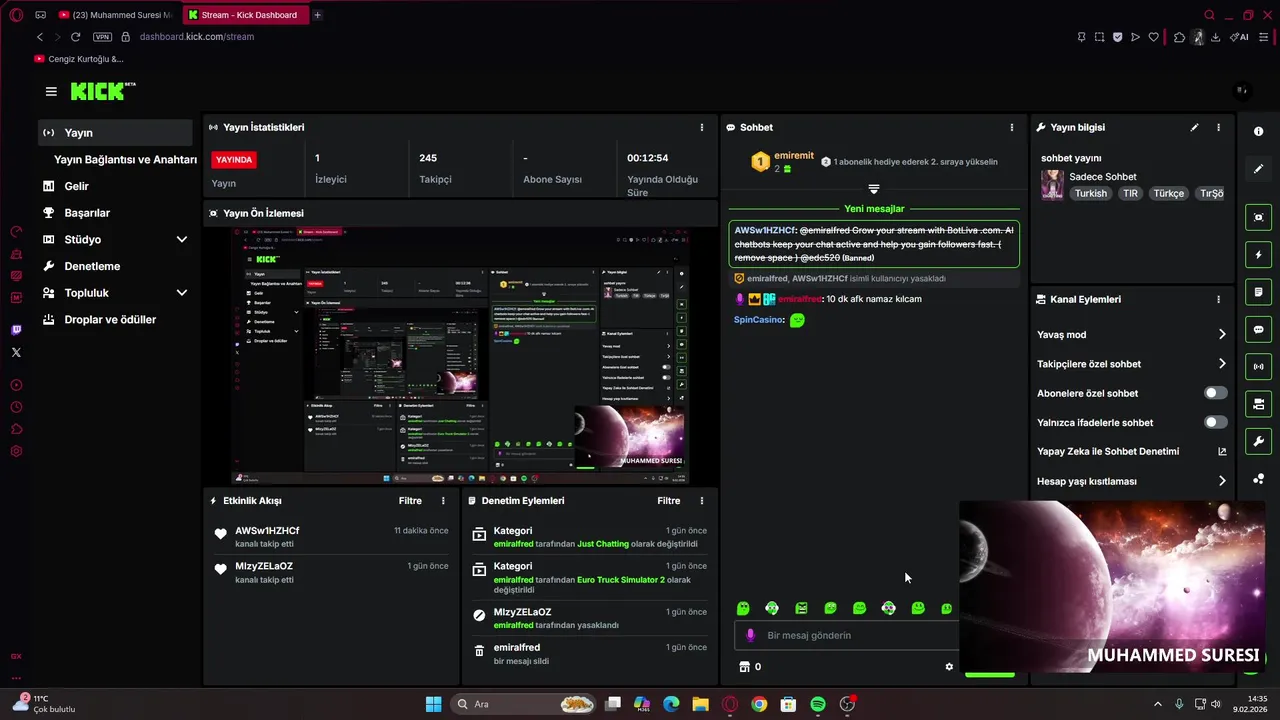1280x720 pixels.
Task: Toggle chat bubble widget icon in right rail
Action: pos(1258,329)
